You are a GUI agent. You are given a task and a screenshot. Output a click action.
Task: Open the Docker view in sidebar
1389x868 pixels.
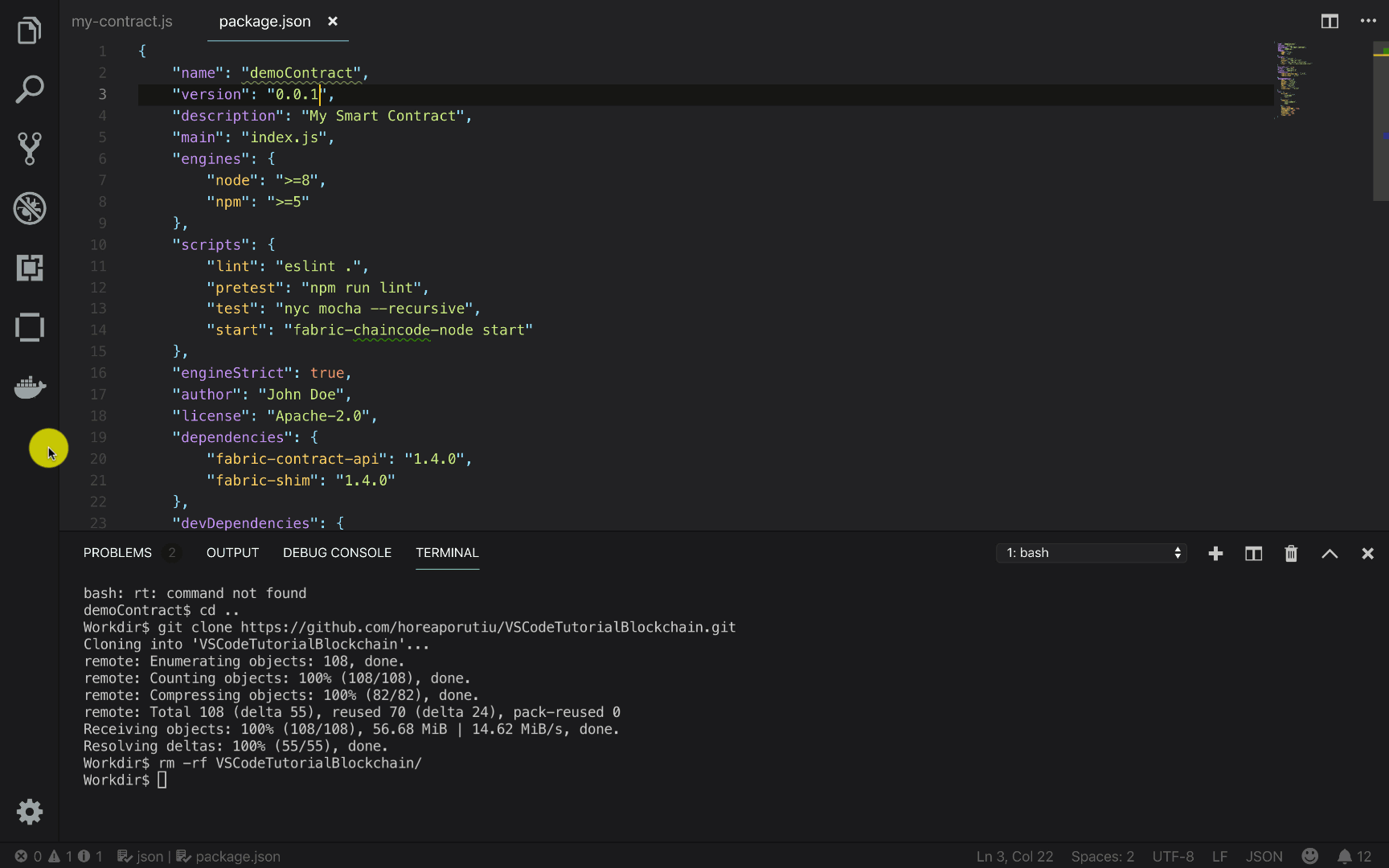coord(30,387)
